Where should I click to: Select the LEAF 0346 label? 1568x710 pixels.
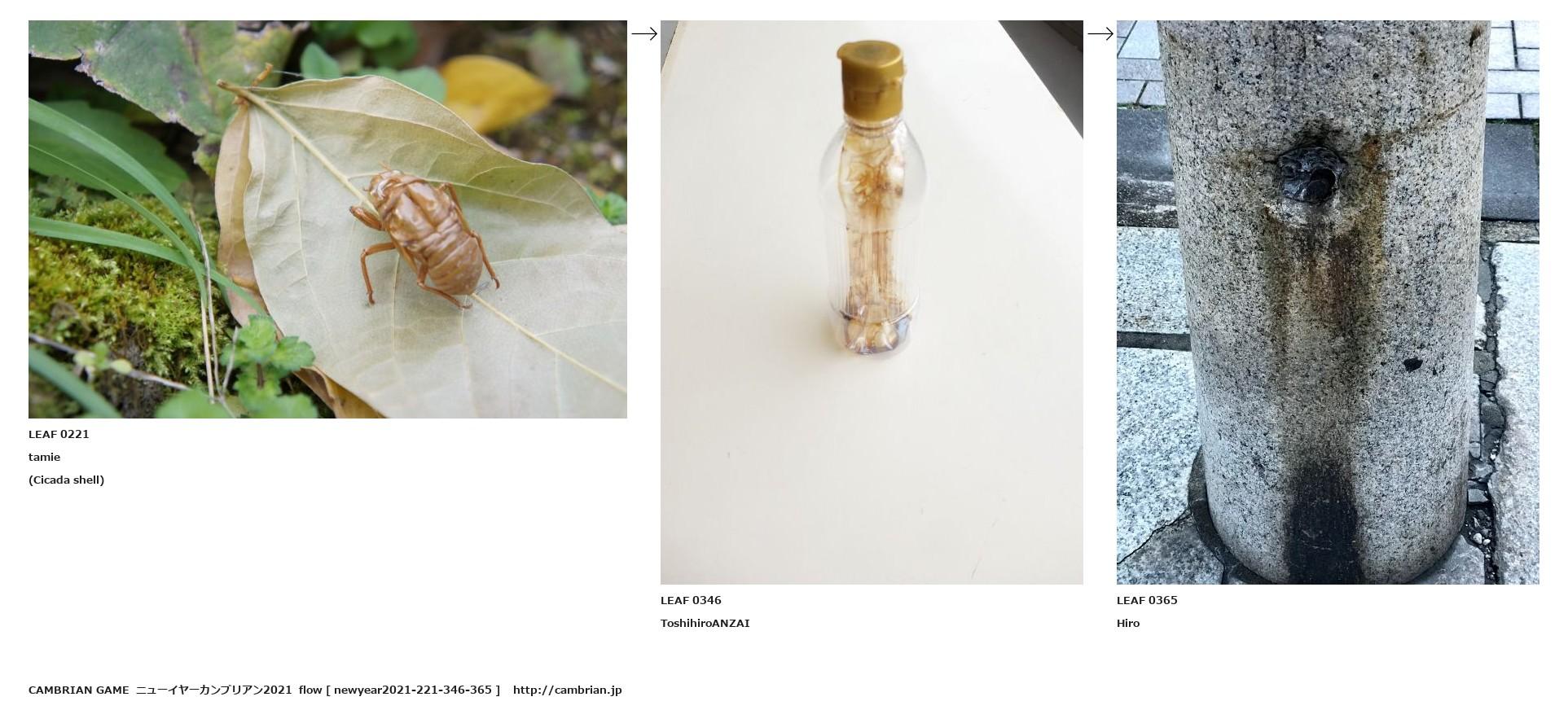[691, 600]
